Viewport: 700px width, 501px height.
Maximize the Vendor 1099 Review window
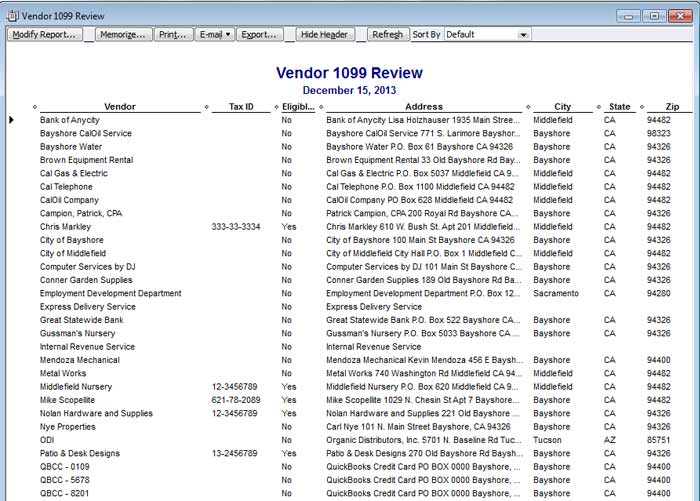654,16
